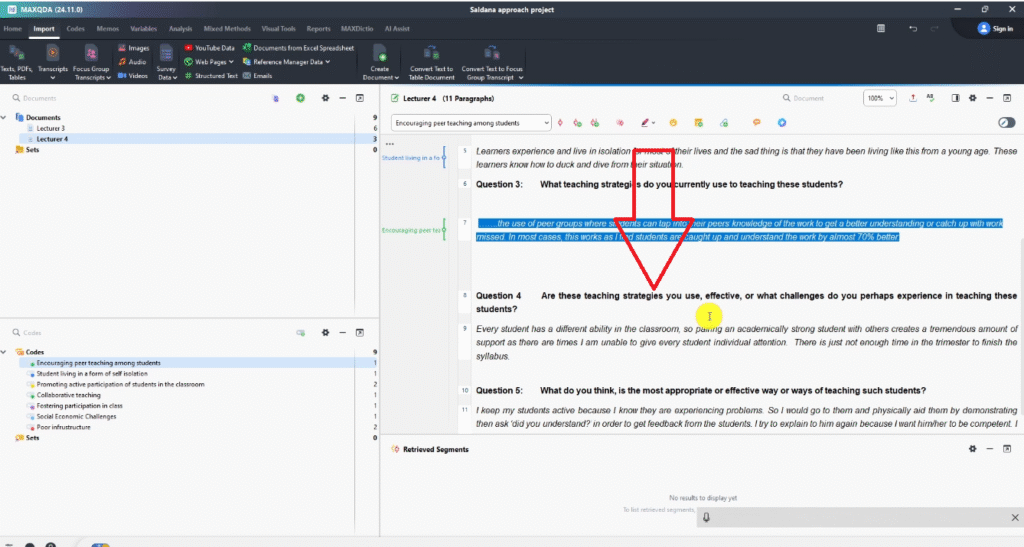Open the Analysis ribbon tab

pos(180,29)
